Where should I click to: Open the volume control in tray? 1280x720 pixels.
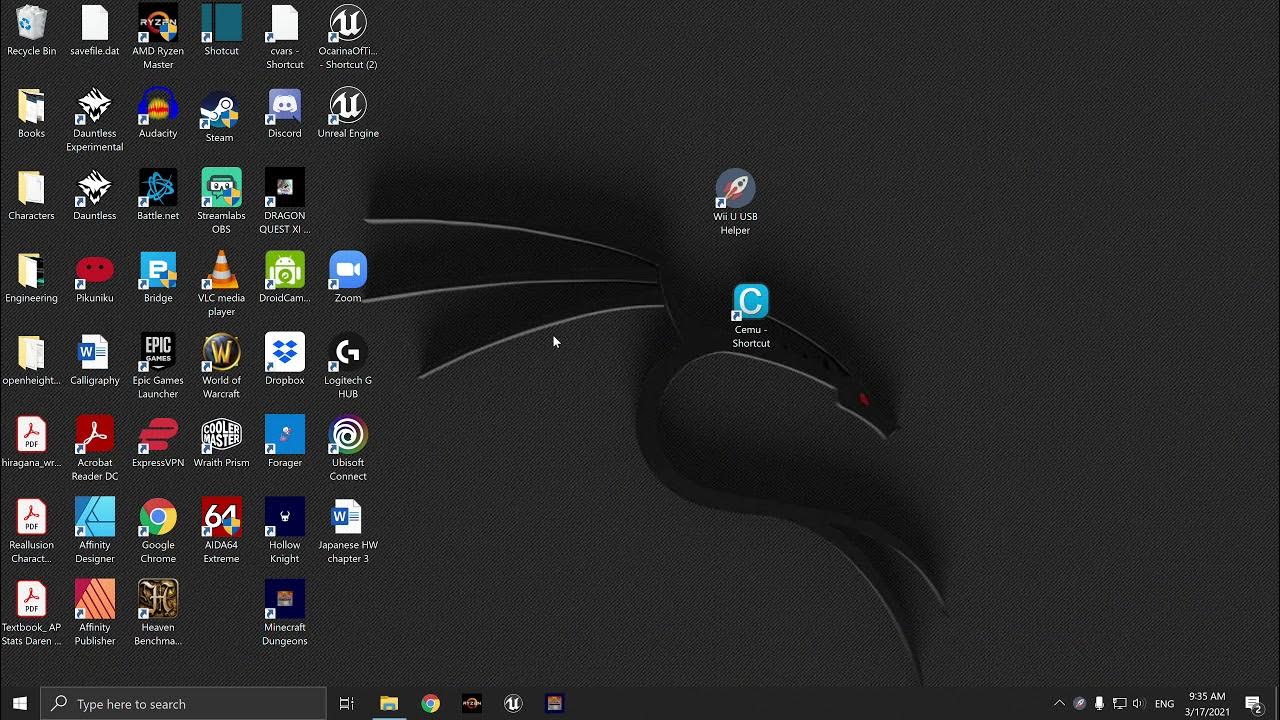(1138, 704)
